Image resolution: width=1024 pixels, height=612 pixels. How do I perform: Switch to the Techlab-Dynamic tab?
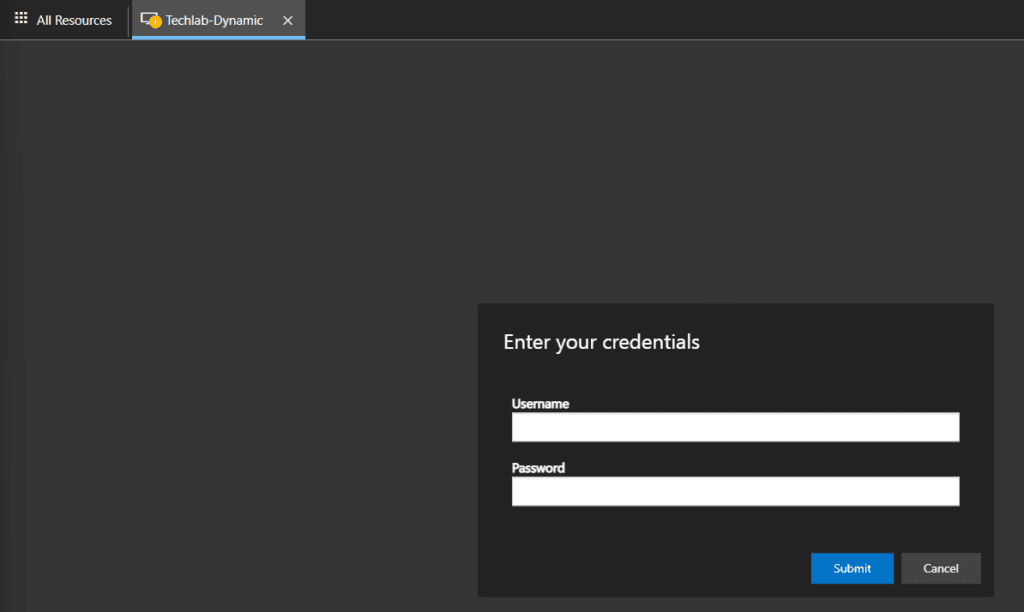click(214, 20)
